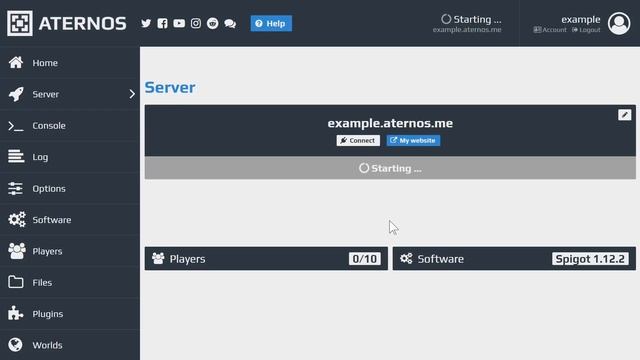Click the ATERNOS brand name text
The width and height of the screenshot is (640, 360).
click(x=82, y=23)
